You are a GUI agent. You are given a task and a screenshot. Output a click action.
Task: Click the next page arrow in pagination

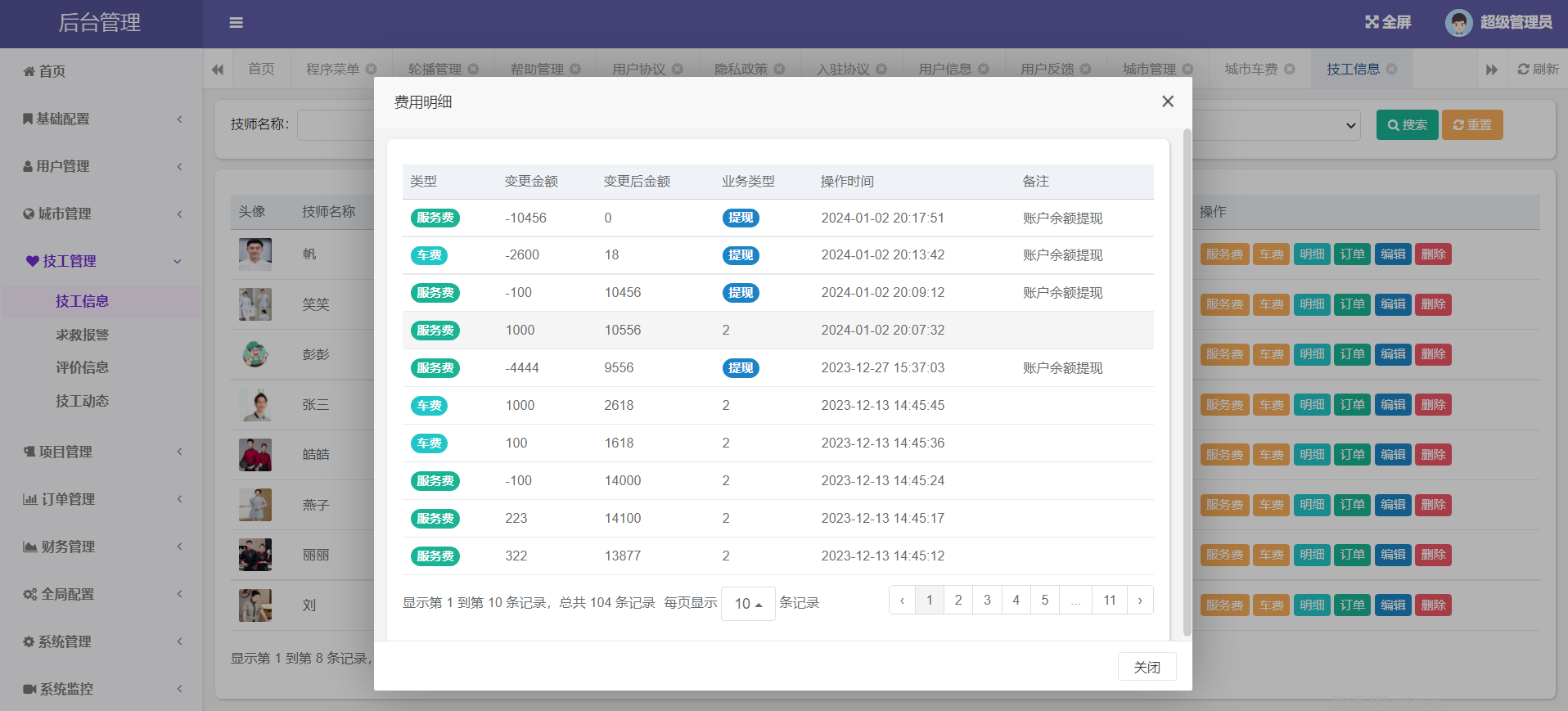(x=1140, y=600)
